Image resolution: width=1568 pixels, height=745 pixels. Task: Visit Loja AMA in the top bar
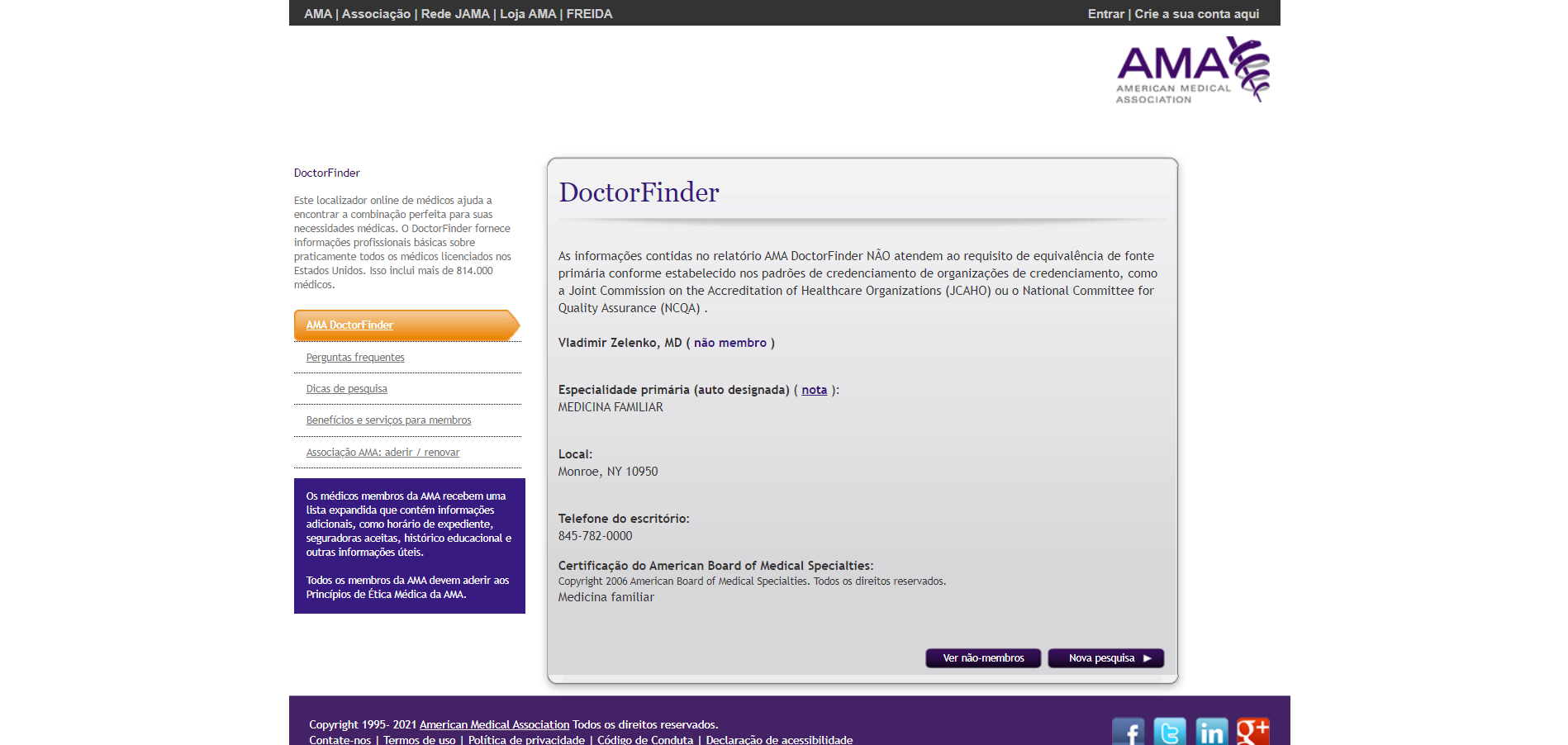(528, 14)
